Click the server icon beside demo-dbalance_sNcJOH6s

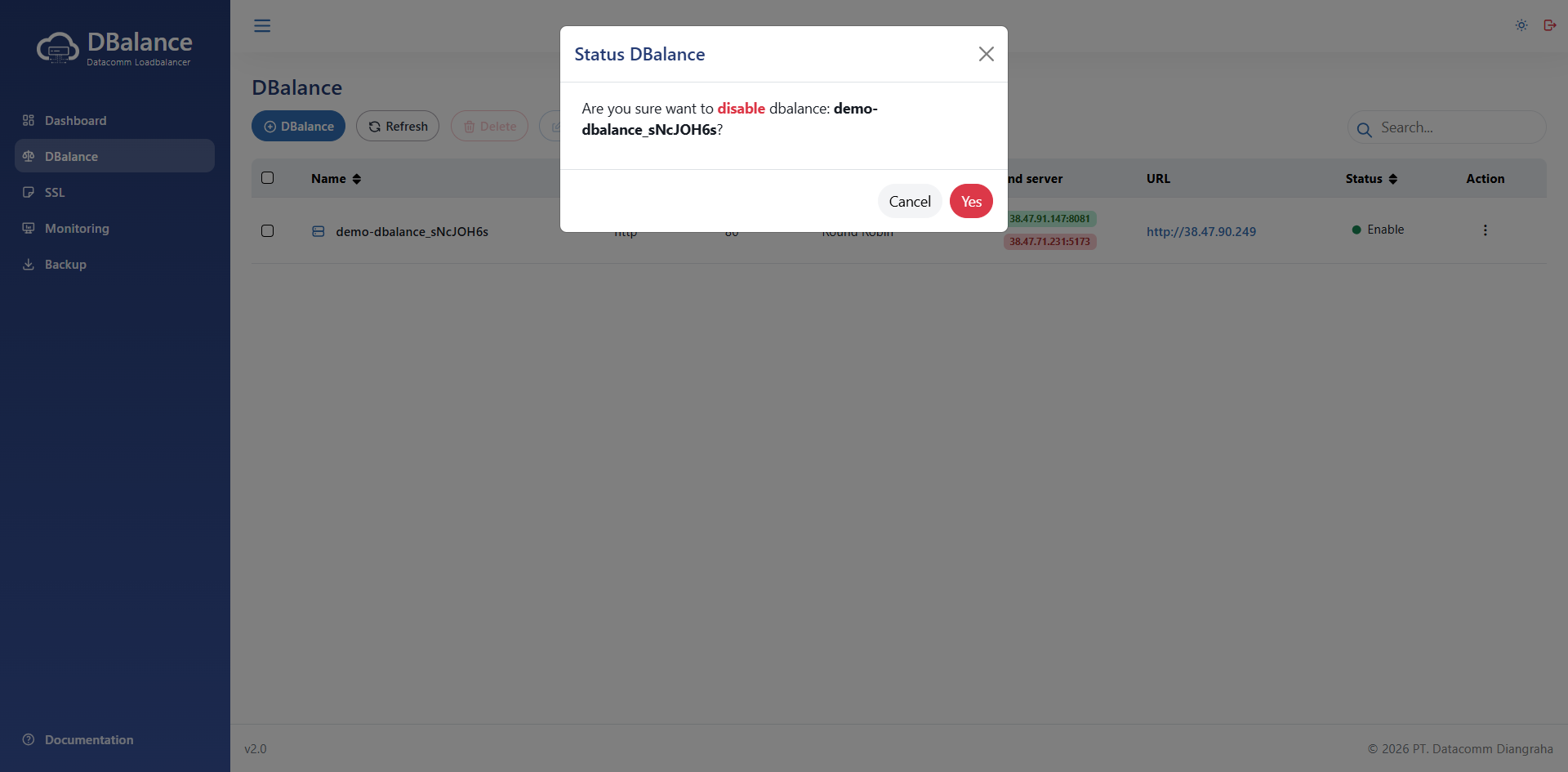[x=318, y=231]
